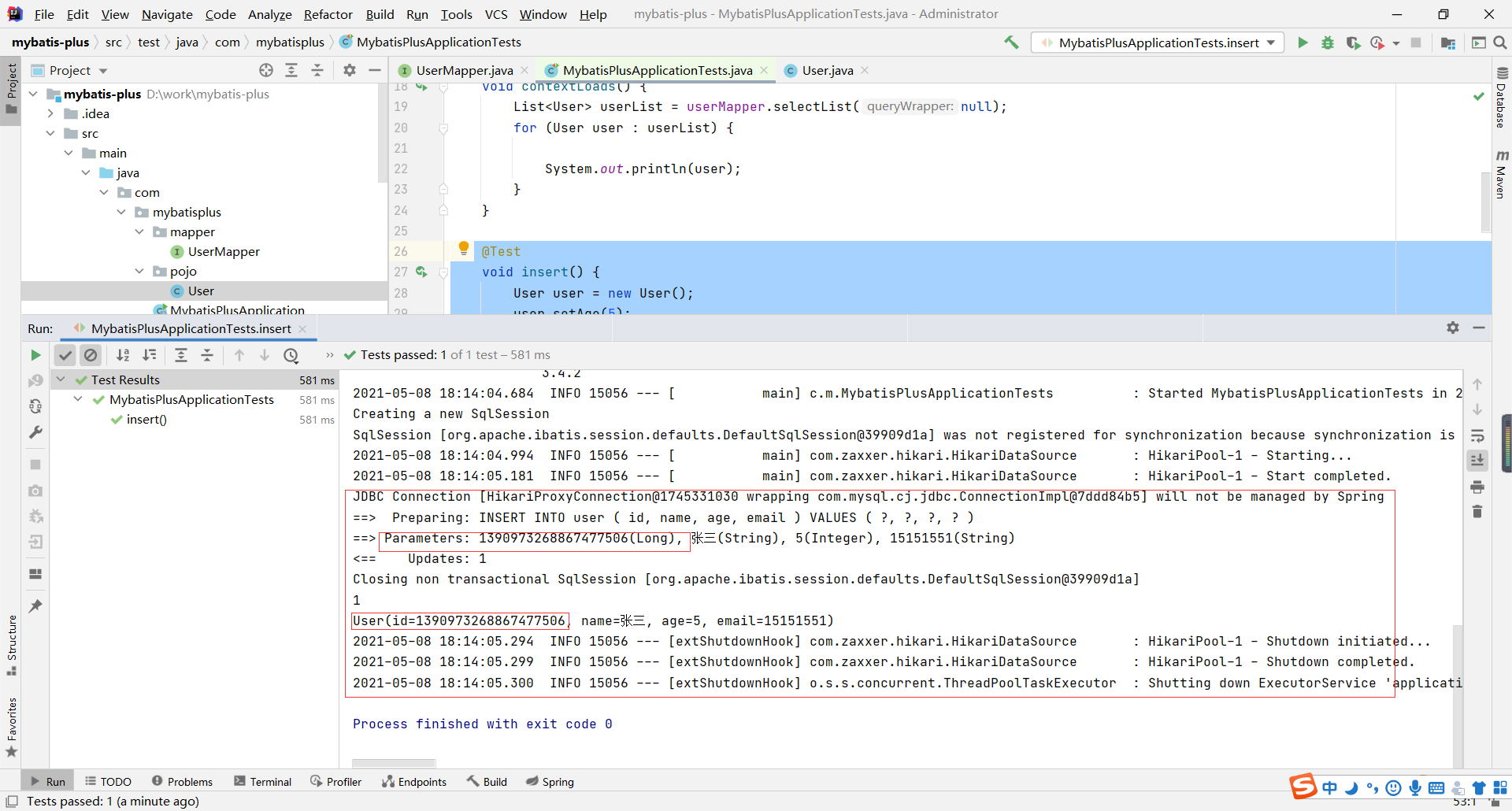Run with coverage from main toolbar
1512x811 pixels.
click(1353, 43)
